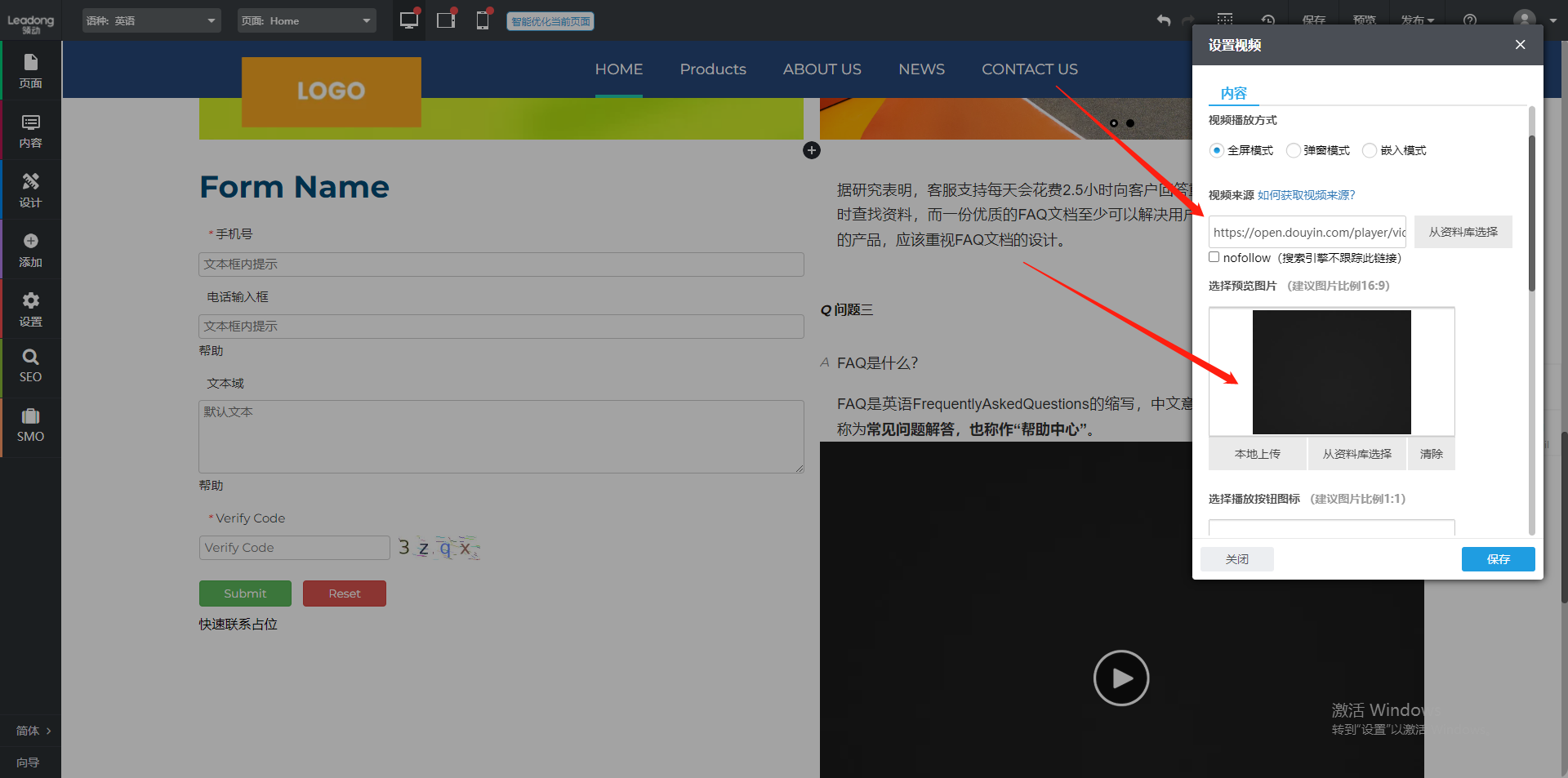Click the 添加 sidebar icon
Image resolution: width=1568 pixels, height=778 pixels.
[x=30, y=249]
